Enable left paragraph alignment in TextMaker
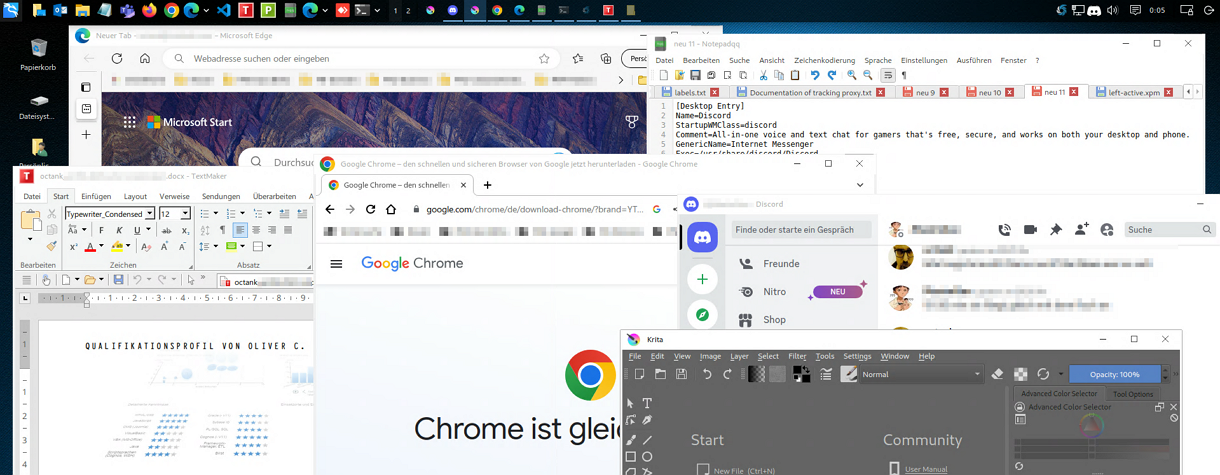The width and height of the screenshot is (1220, 475). [240, 229]
